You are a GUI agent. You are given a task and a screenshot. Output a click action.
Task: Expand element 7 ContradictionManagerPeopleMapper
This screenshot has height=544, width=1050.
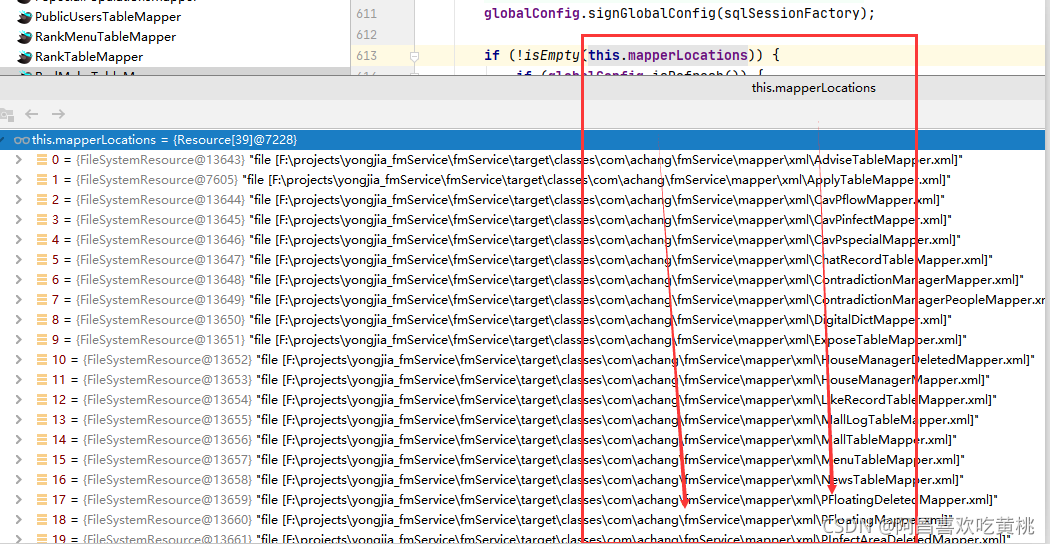(19, 300)
